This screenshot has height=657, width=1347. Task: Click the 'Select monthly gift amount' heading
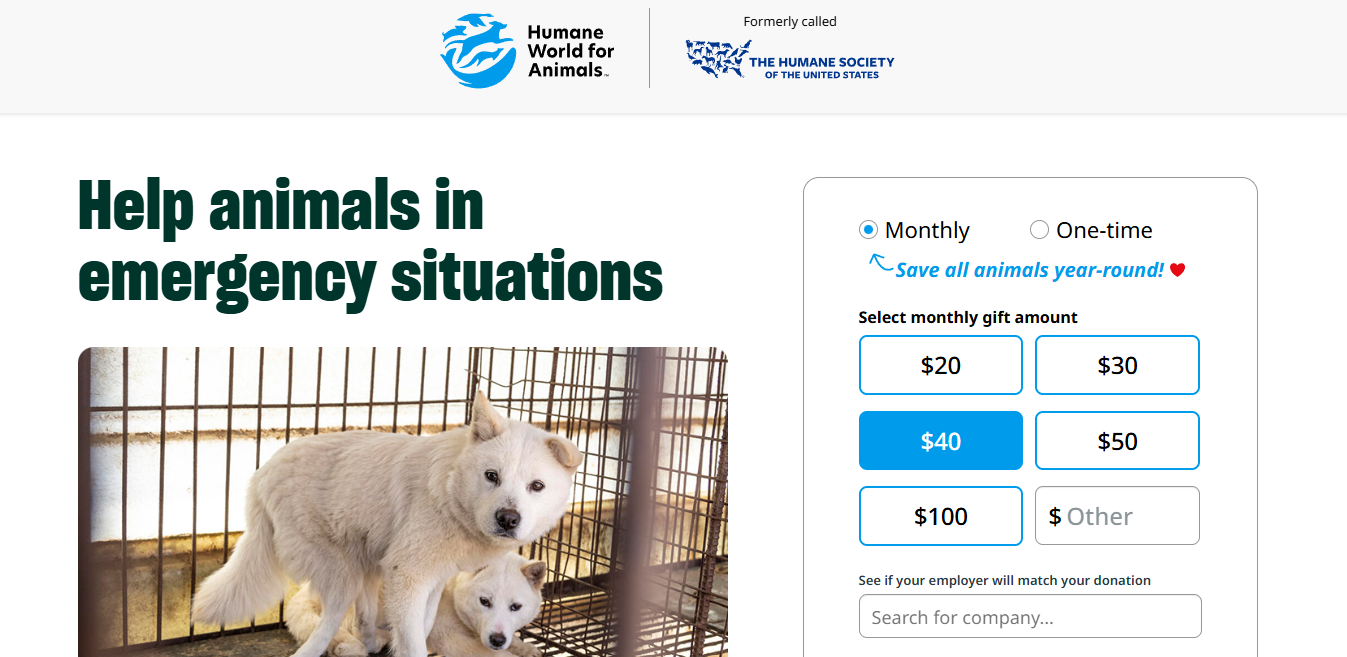click(x=967, y=317)
